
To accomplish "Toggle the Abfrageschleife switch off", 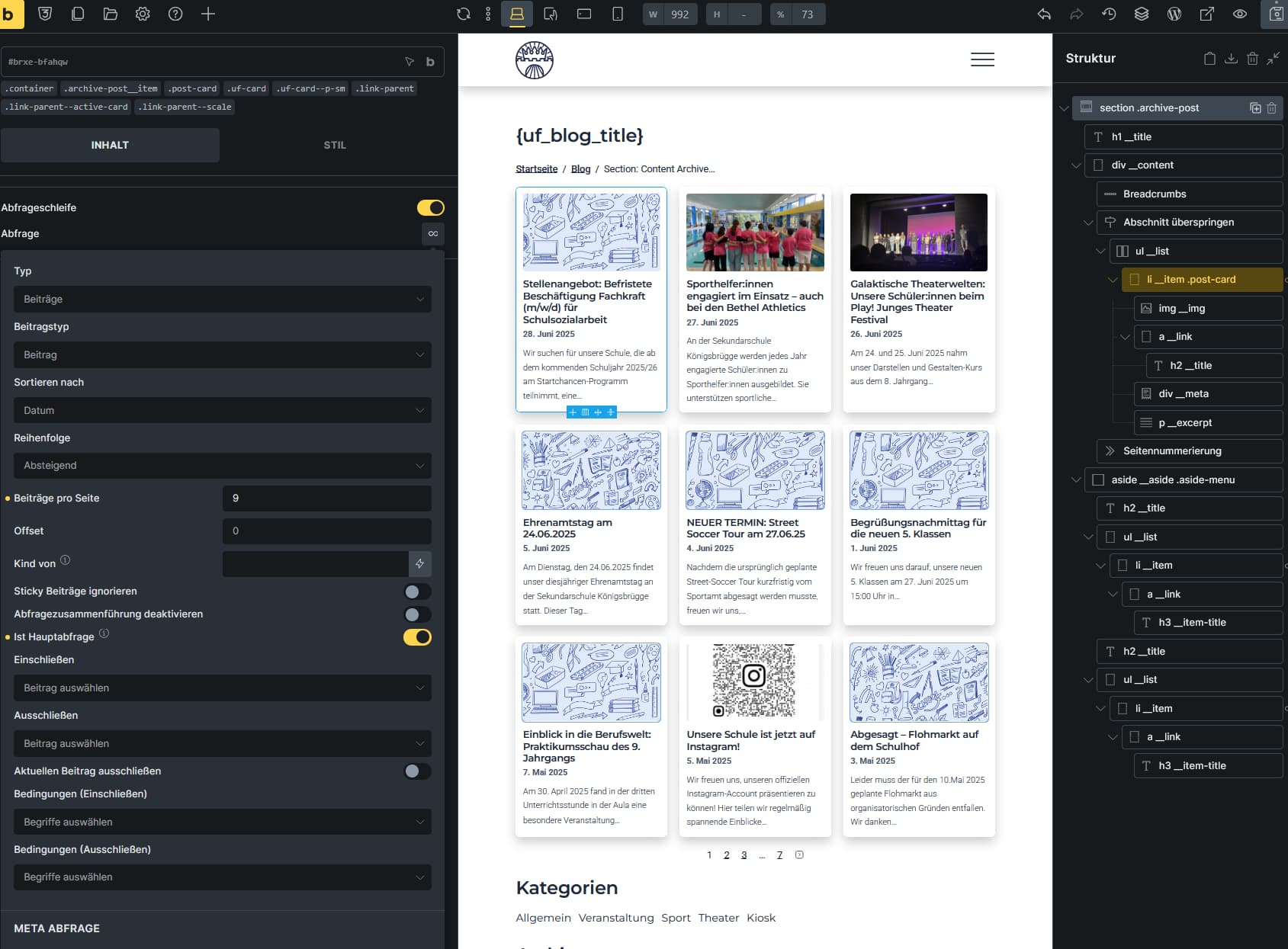I will point(431,207).
